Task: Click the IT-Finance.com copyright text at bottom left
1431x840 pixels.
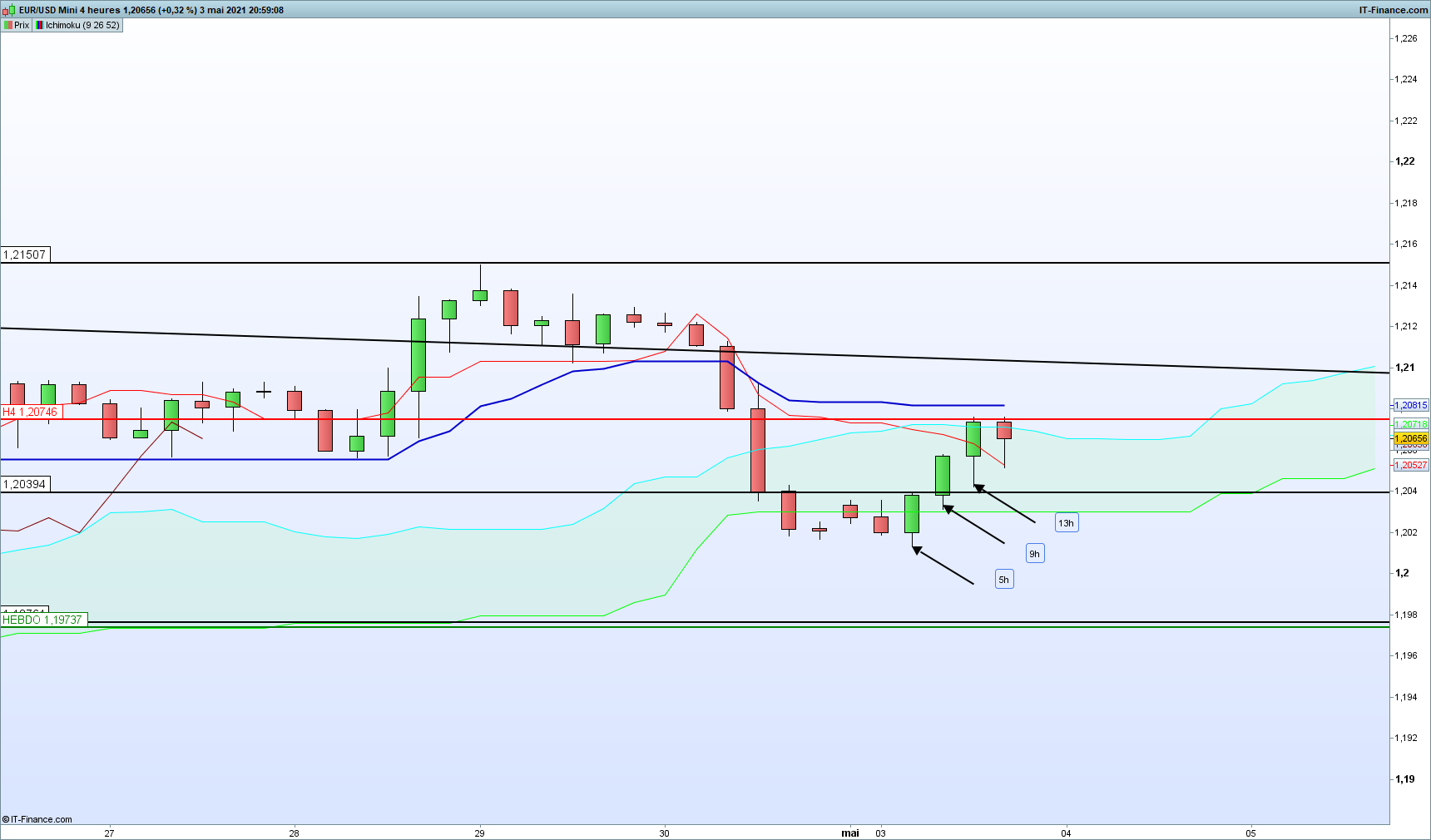Action: click(x=37, y=819)
